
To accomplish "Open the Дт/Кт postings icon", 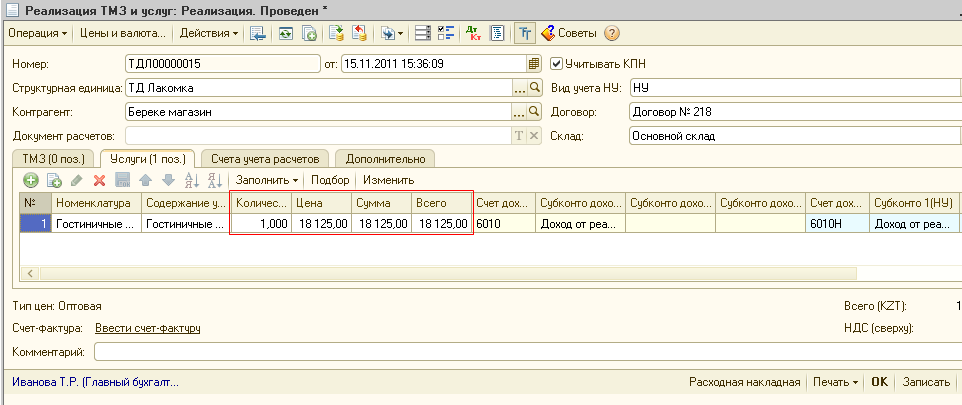I will tap(474, 34).
